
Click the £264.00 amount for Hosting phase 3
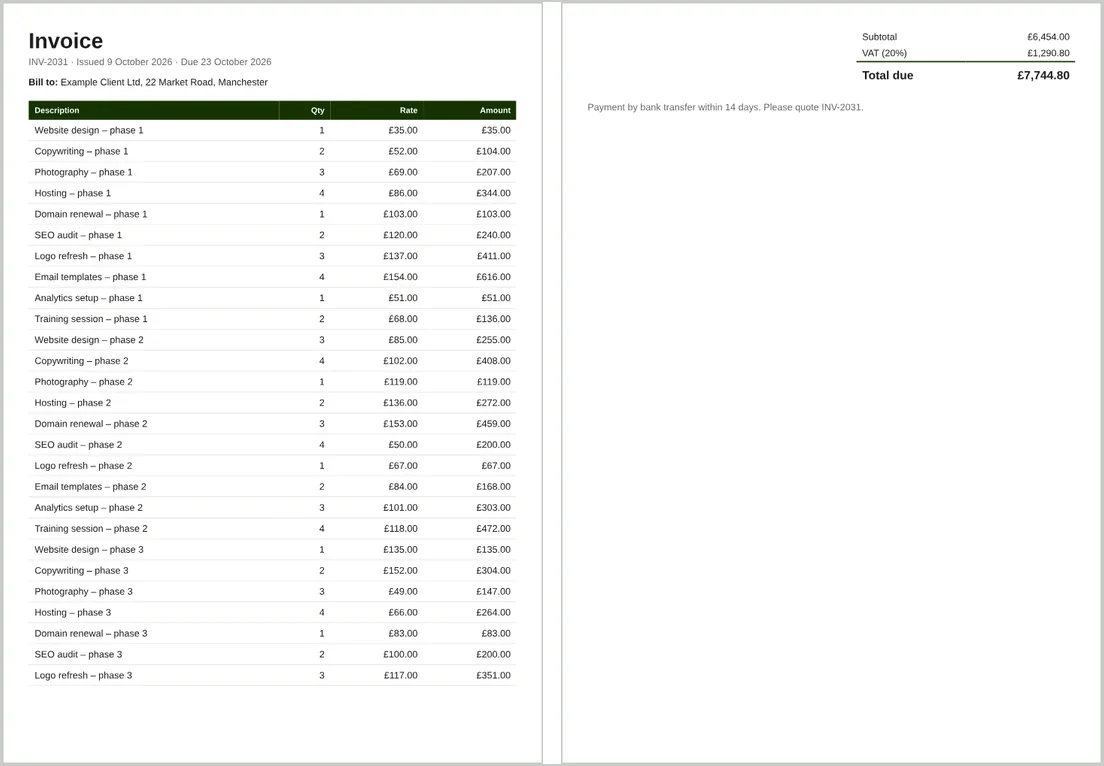click(x=494, y=613)
